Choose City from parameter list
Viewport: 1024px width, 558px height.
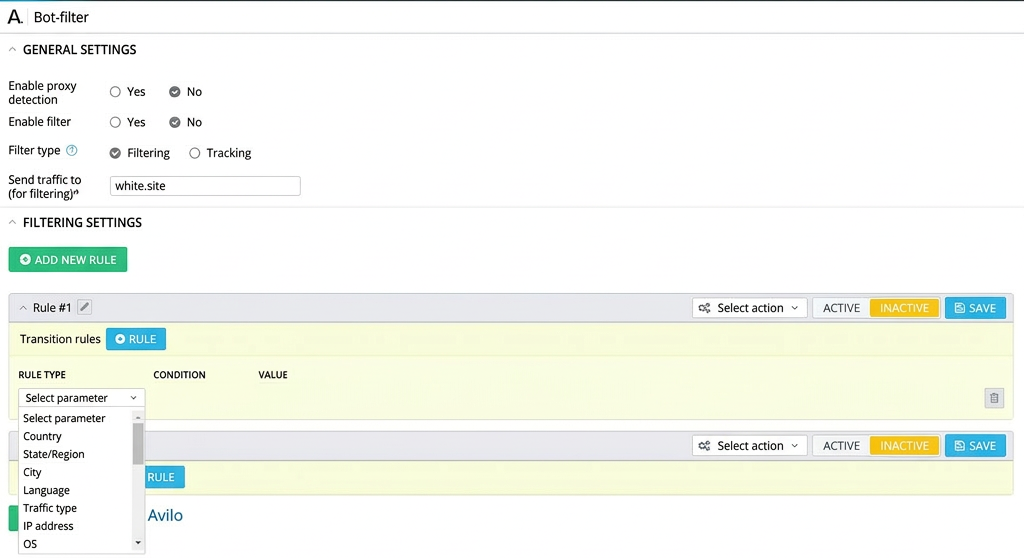(32, 472)
